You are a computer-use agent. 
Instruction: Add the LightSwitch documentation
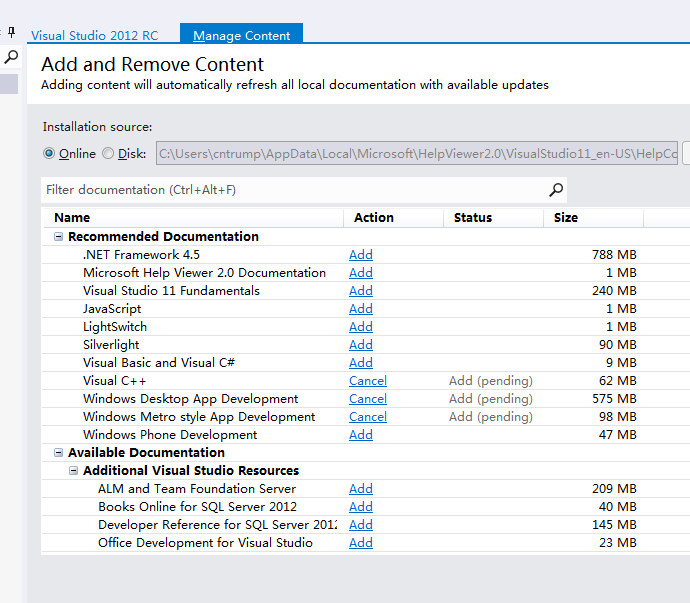pyautogui.click(x=361, y=327)
